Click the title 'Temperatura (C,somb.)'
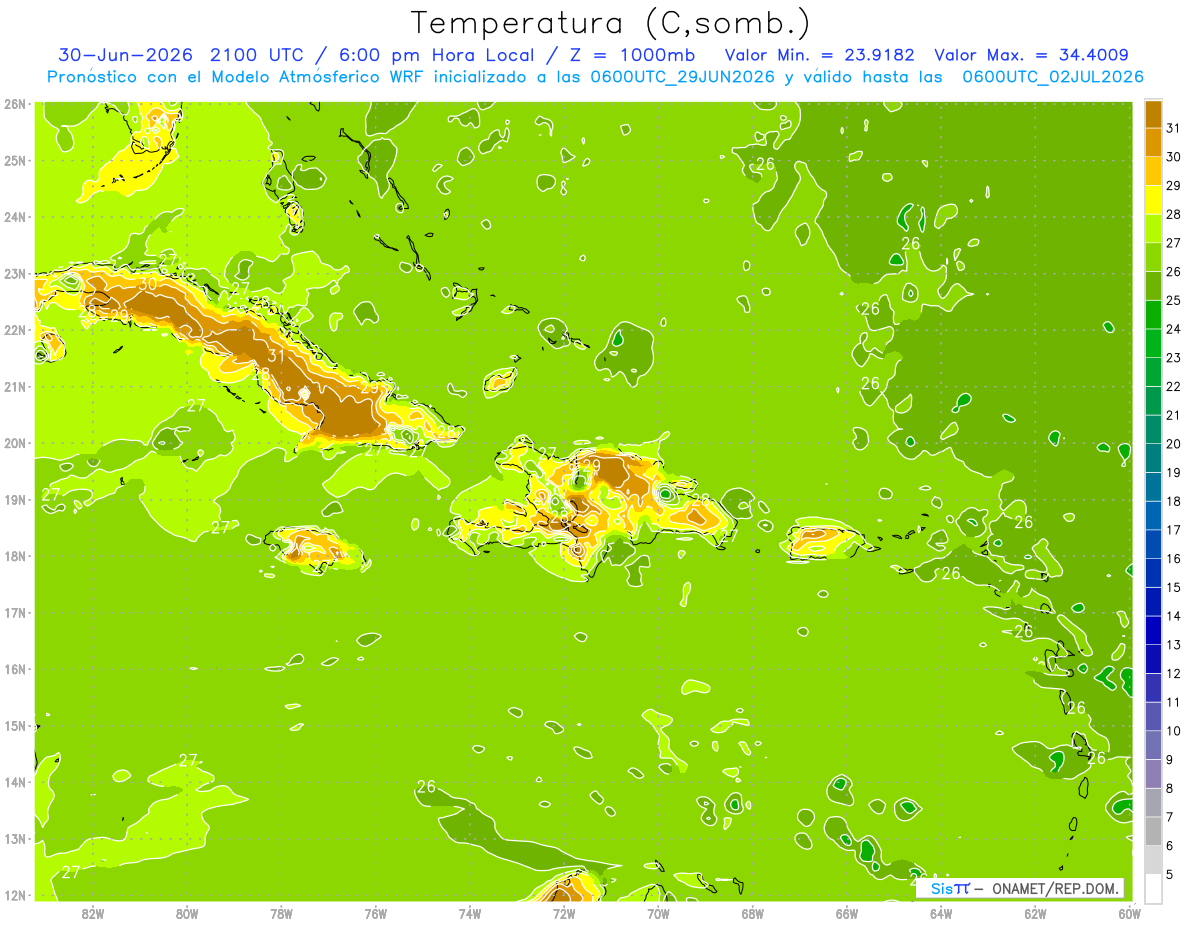1200x927 pixels. tap(611, 23)
